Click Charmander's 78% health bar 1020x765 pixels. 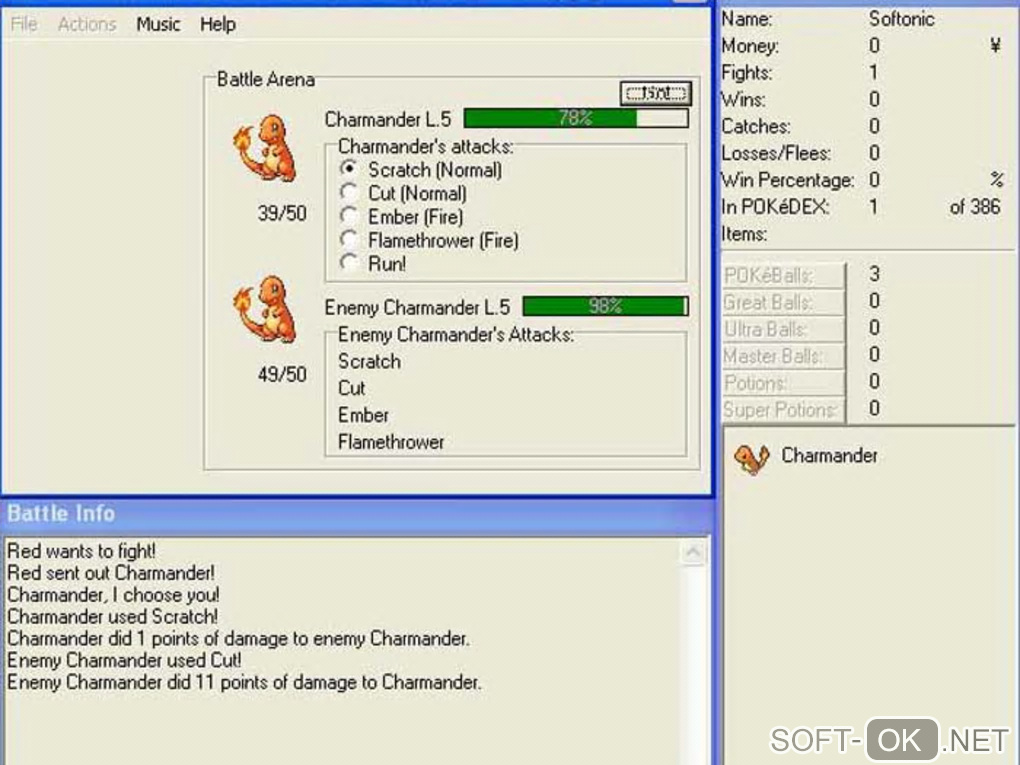[576, 118]
